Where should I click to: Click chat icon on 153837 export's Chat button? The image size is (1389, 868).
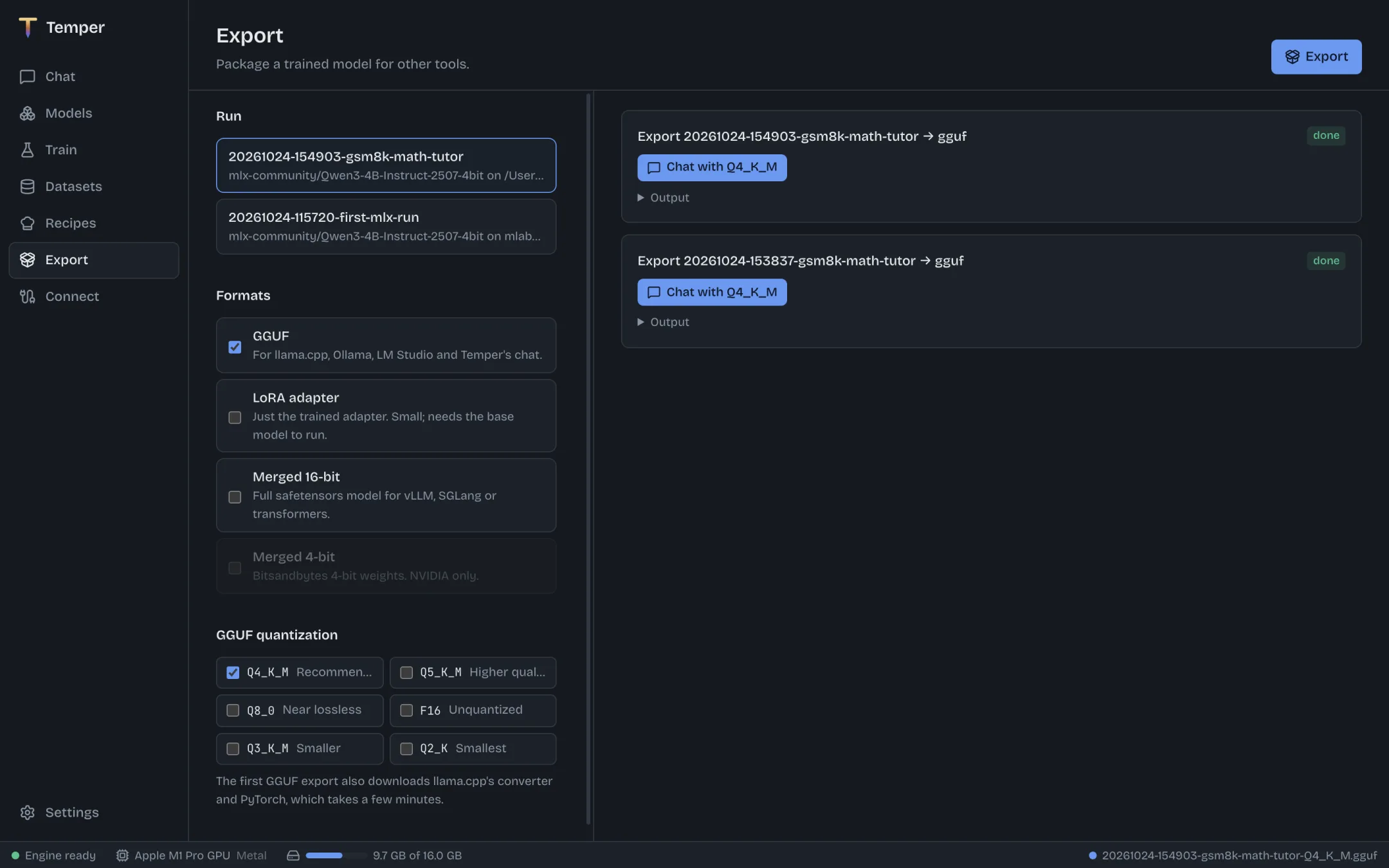coord(654,293)
